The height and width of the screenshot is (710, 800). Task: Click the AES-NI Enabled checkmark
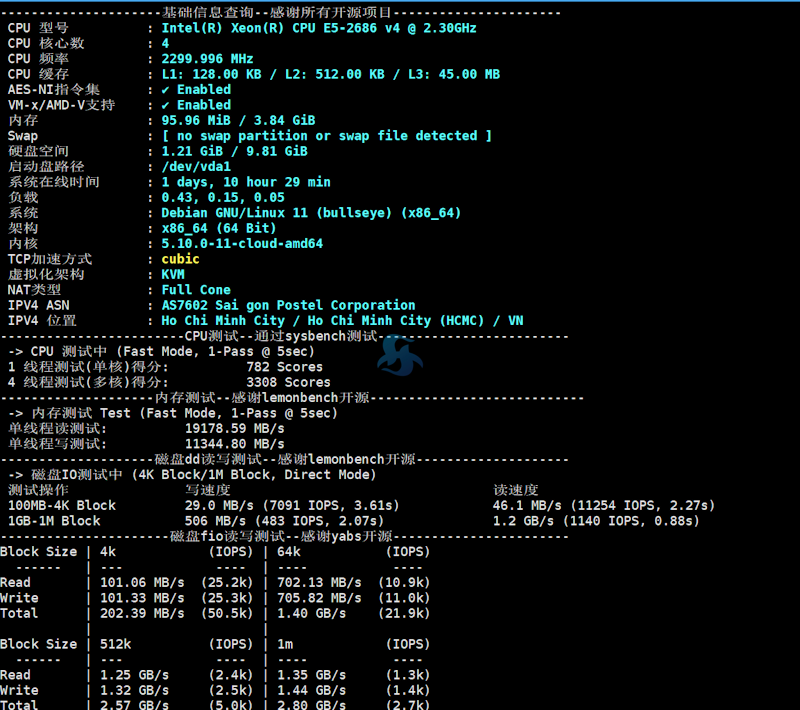point(166,90)
